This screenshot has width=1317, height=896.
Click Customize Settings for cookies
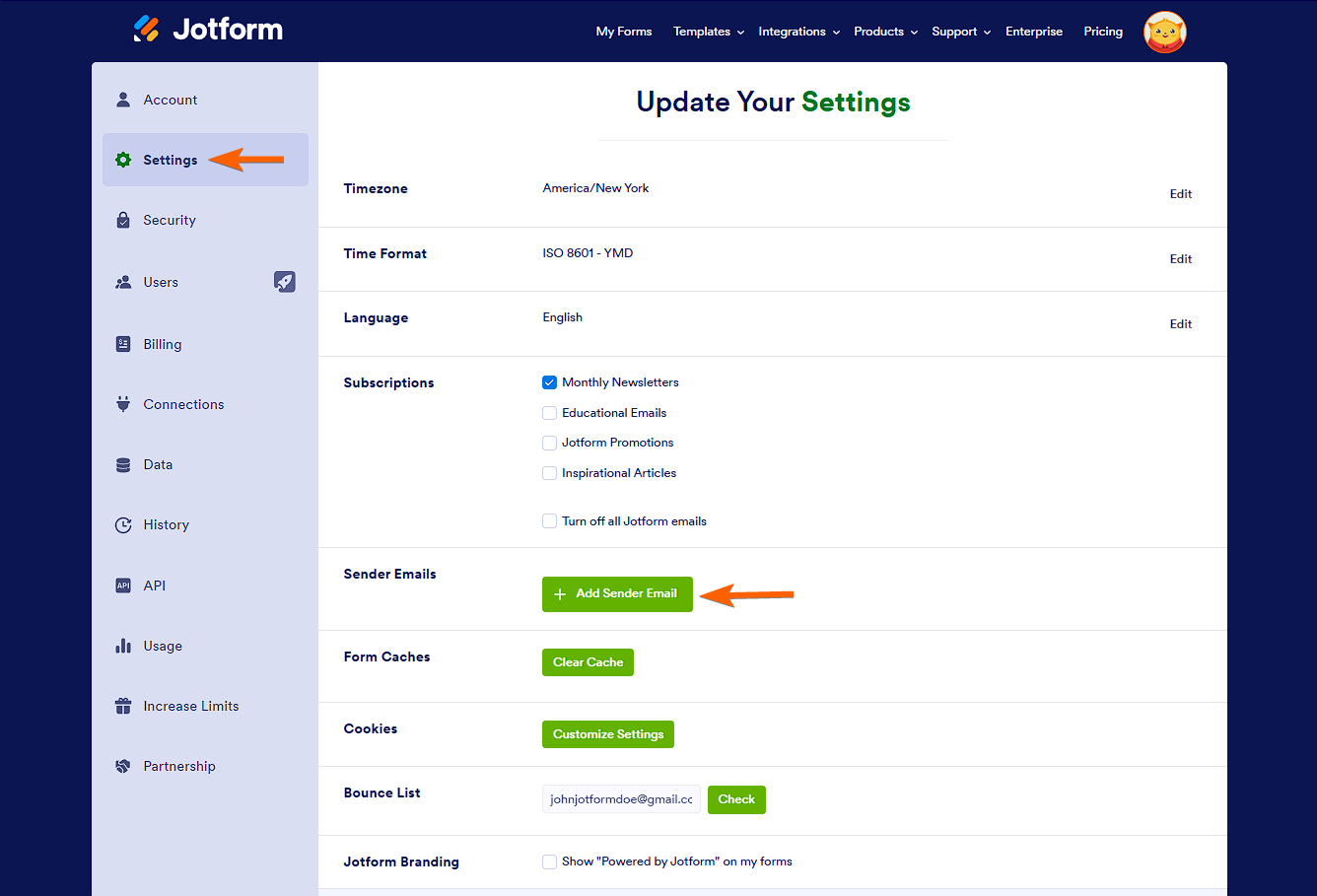pyautogui.click(x=608, y=734)
